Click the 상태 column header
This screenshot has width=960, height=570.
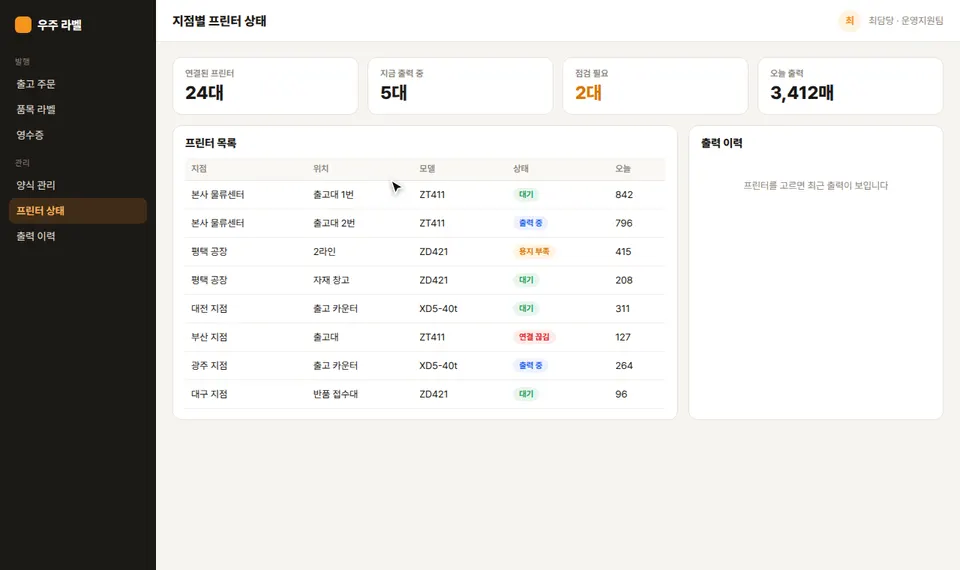(x=521, y=168)
